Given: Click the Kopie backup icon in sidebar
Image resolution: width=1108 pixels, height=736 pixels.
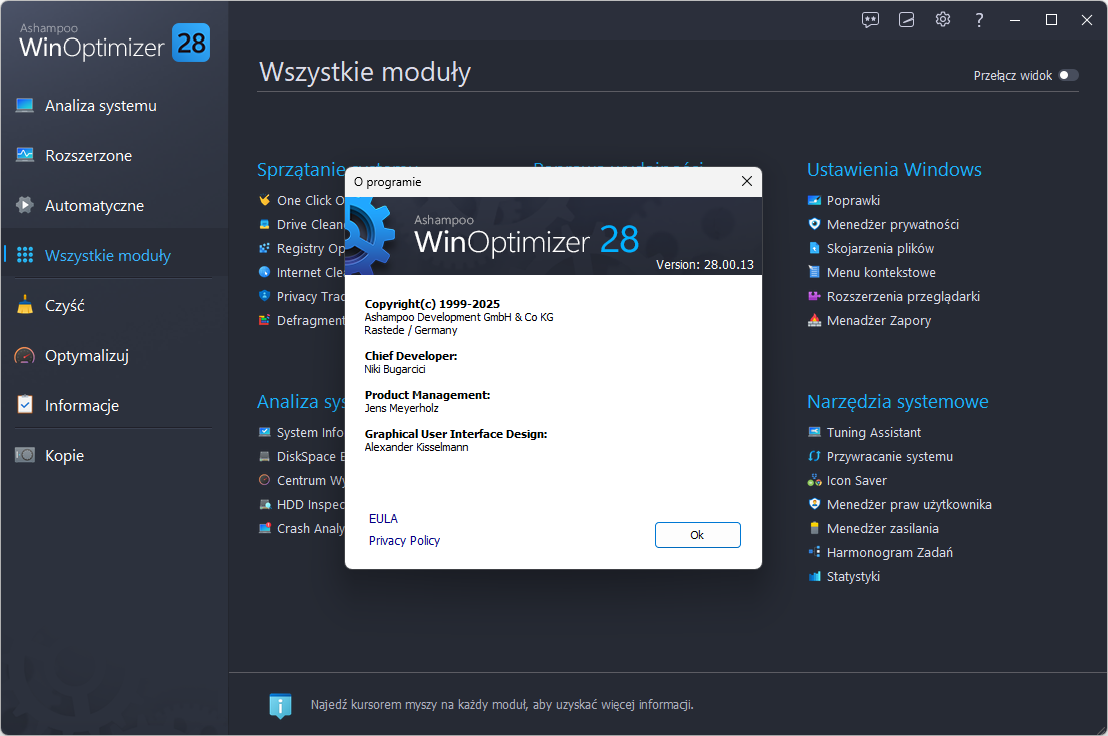Looking at the screenshot, I should (x=25, y=455).
